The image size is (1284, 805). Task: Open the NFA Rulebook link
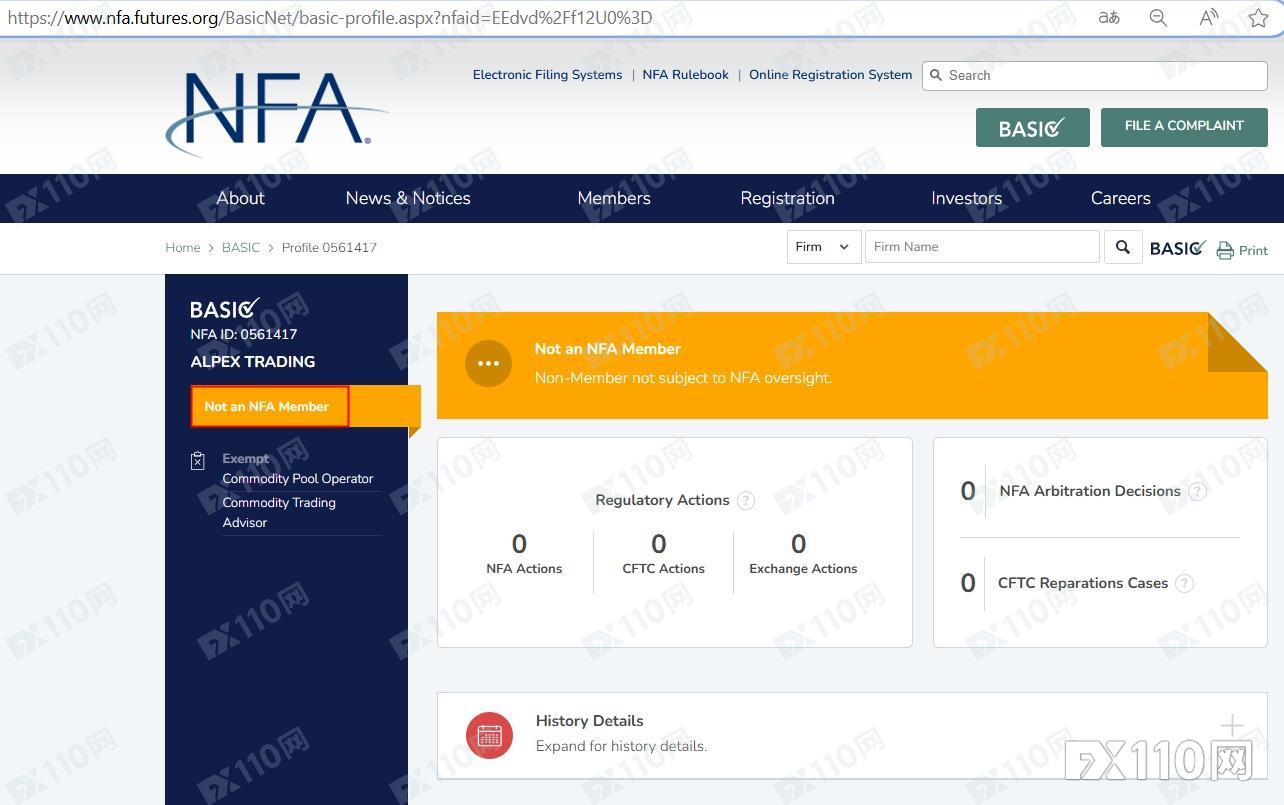pyautogui.click(x=685, y=75)
